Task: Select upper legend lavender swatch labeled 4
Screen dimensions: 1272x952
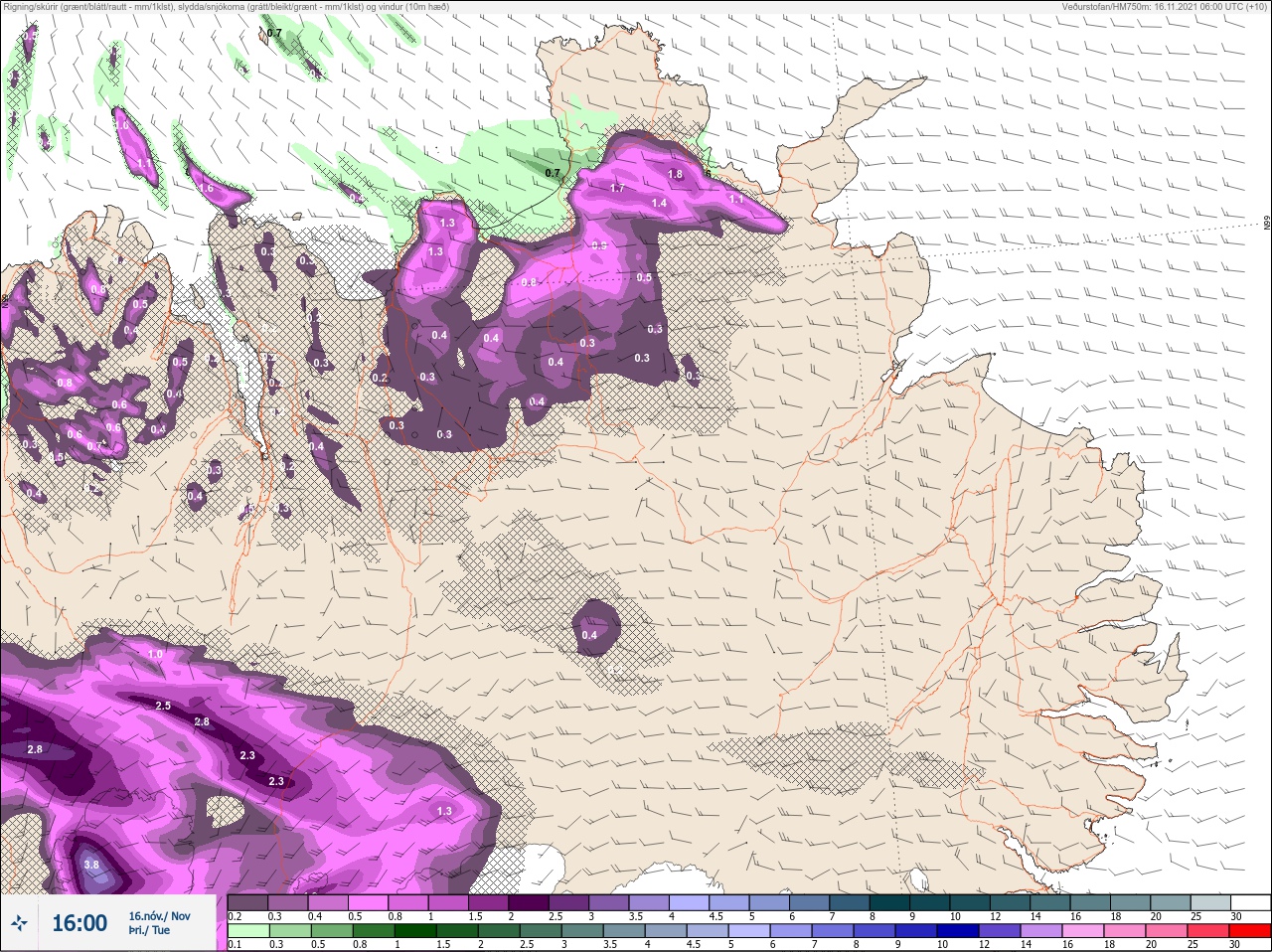Action: [x=689, y=904]
